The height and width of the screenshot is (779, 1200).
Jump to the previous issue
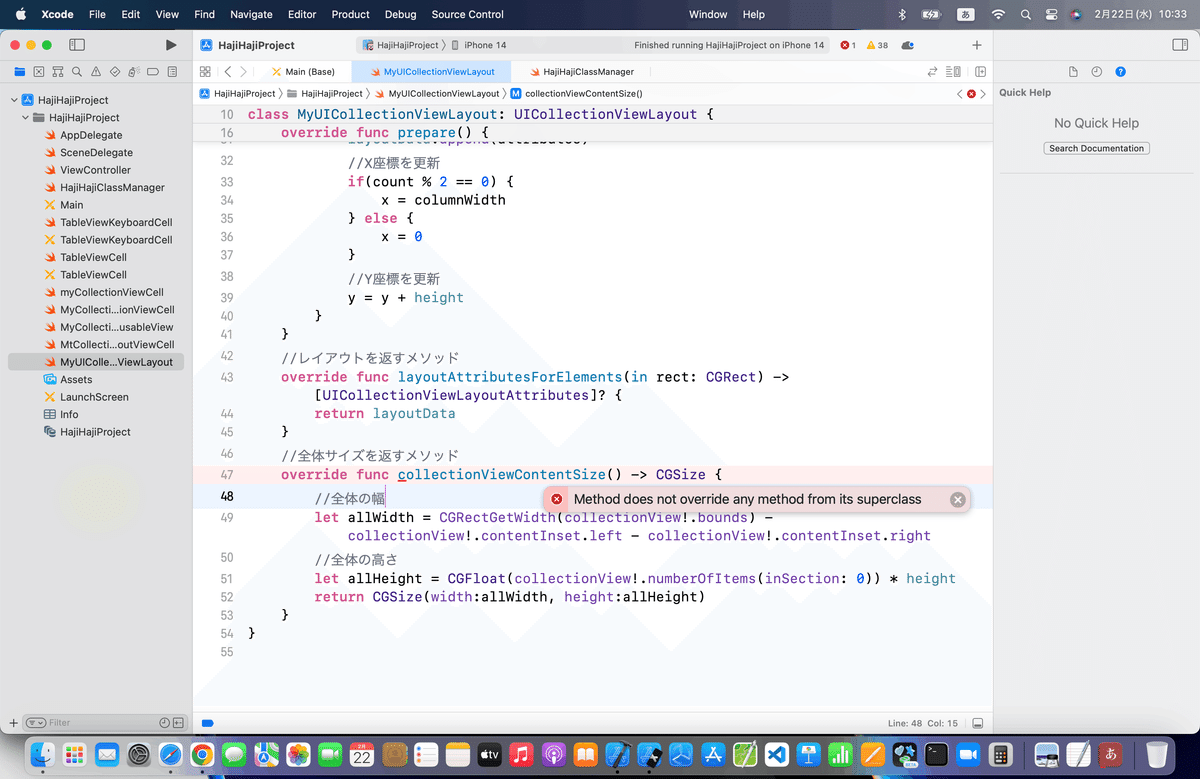[960, 93]
